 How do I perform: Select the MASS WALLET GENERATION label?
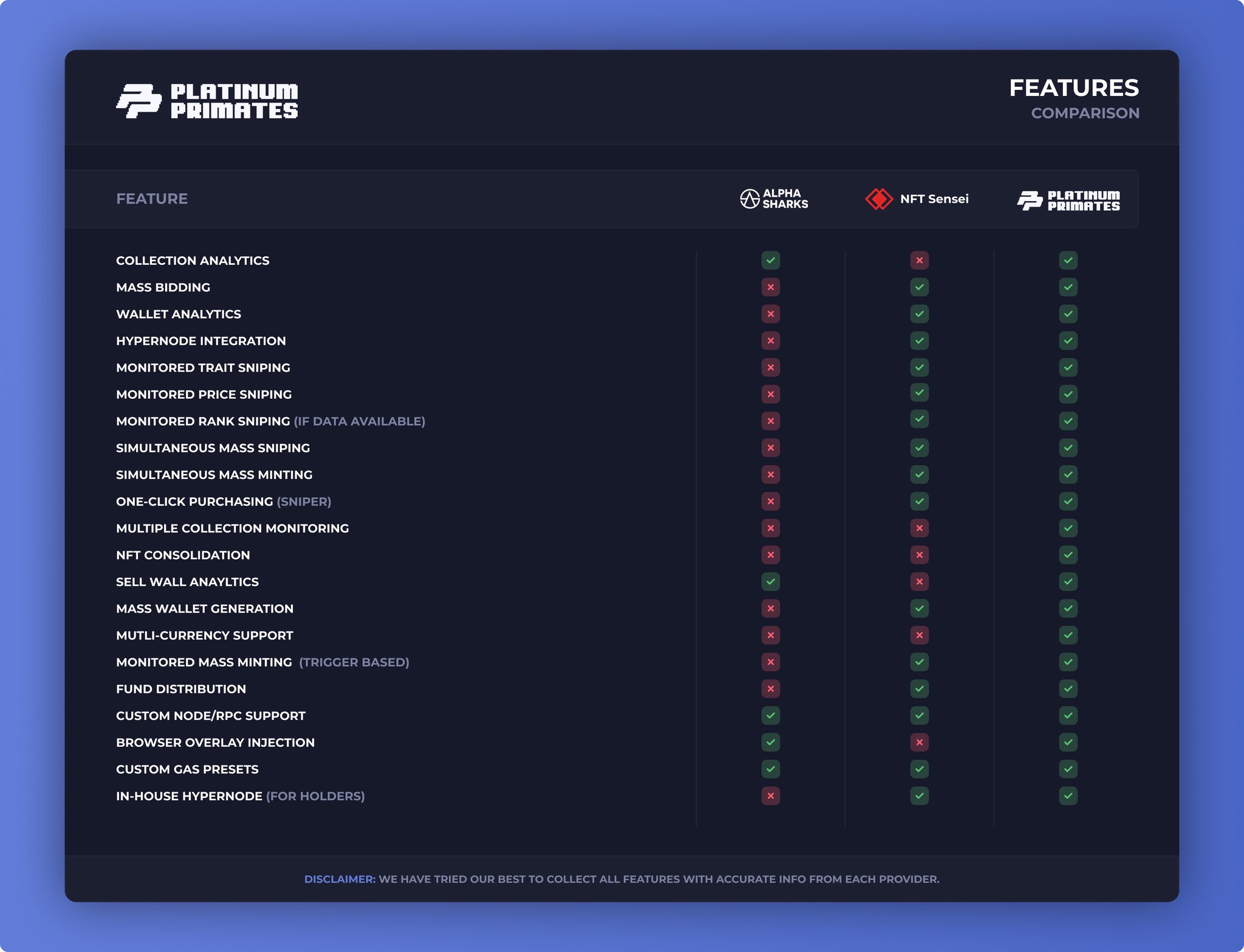click(205, 608)
